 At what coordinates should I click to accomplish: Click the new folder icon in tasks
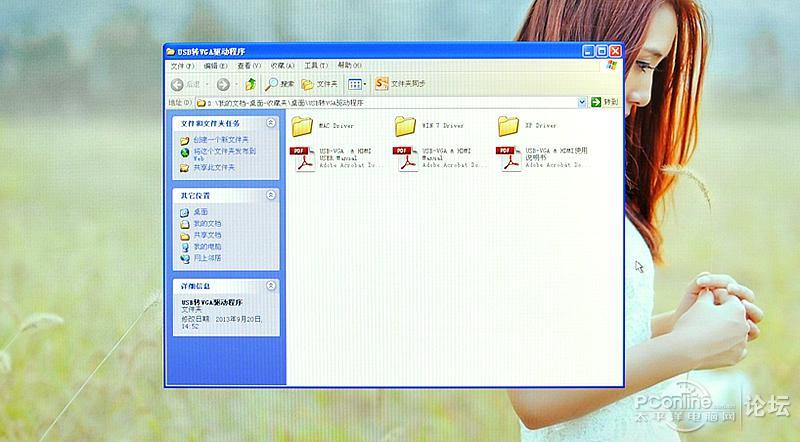(x=185, y=140)
